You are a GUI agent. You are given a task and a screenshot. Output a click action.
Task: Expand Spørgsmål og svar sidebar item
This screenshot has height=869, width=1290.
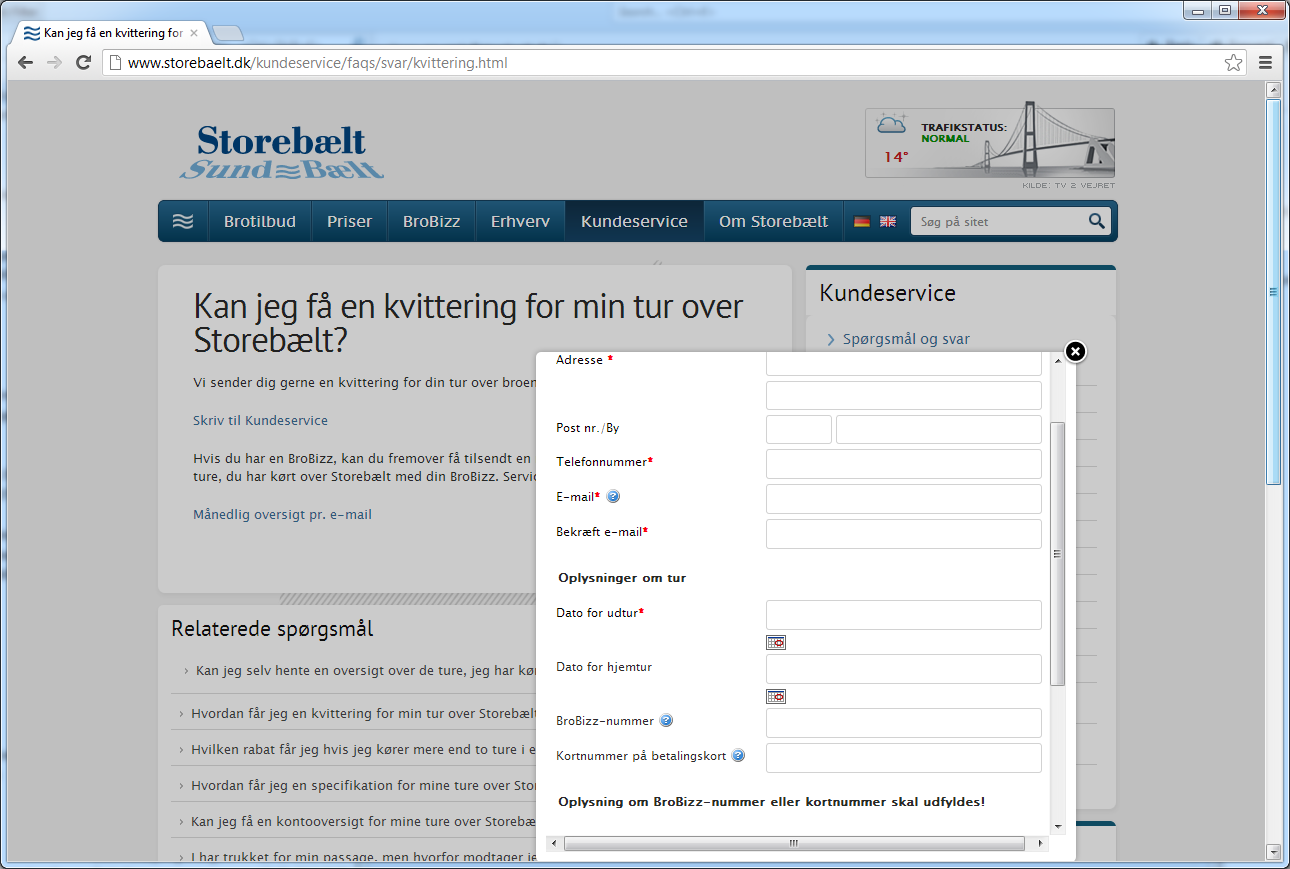(905, 339)
